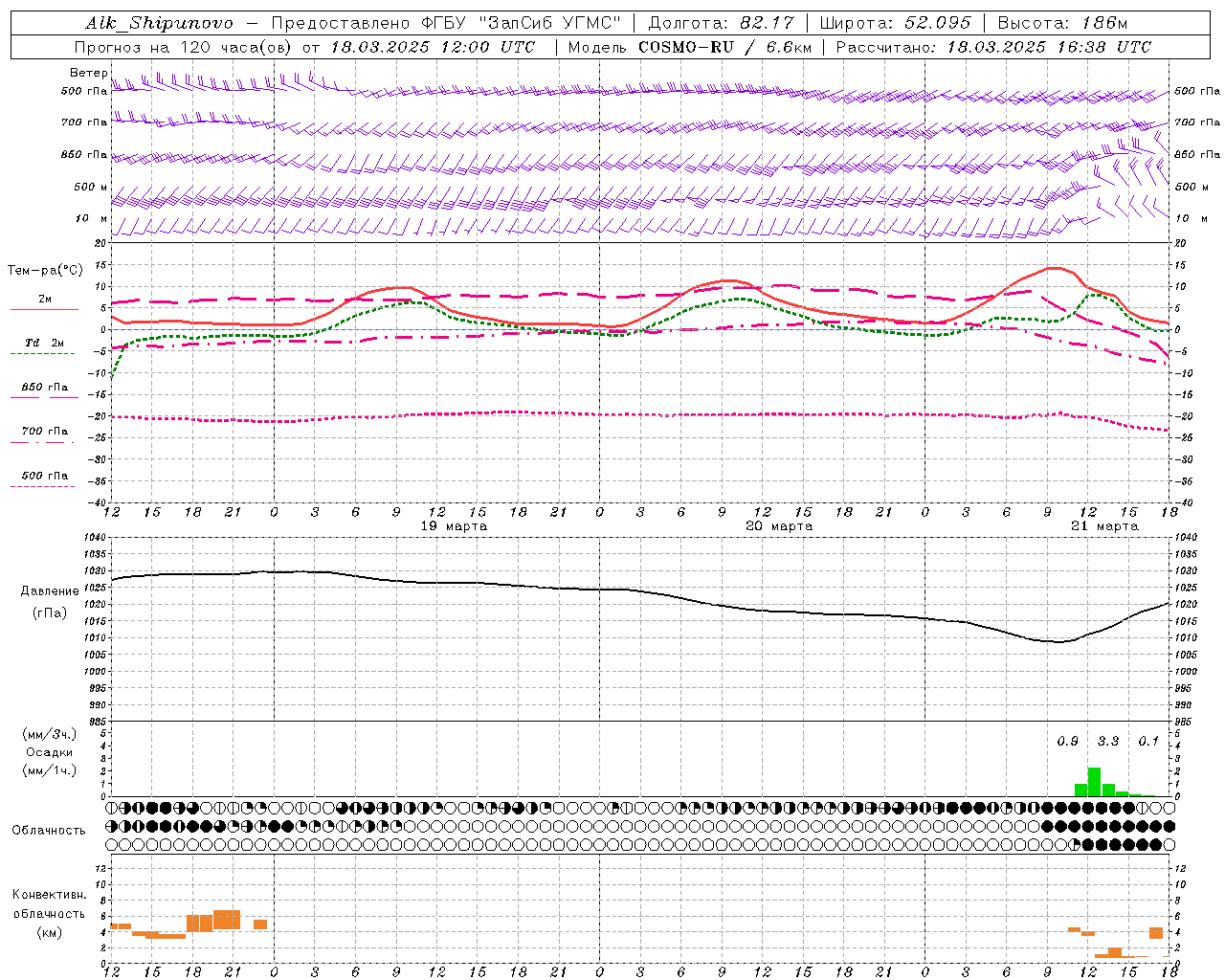Image resolution: width=1225 pixels, height=980 pixels.
Task: Click the station name "Alk_Shipunovo" in the header
Action: point(159,23)
